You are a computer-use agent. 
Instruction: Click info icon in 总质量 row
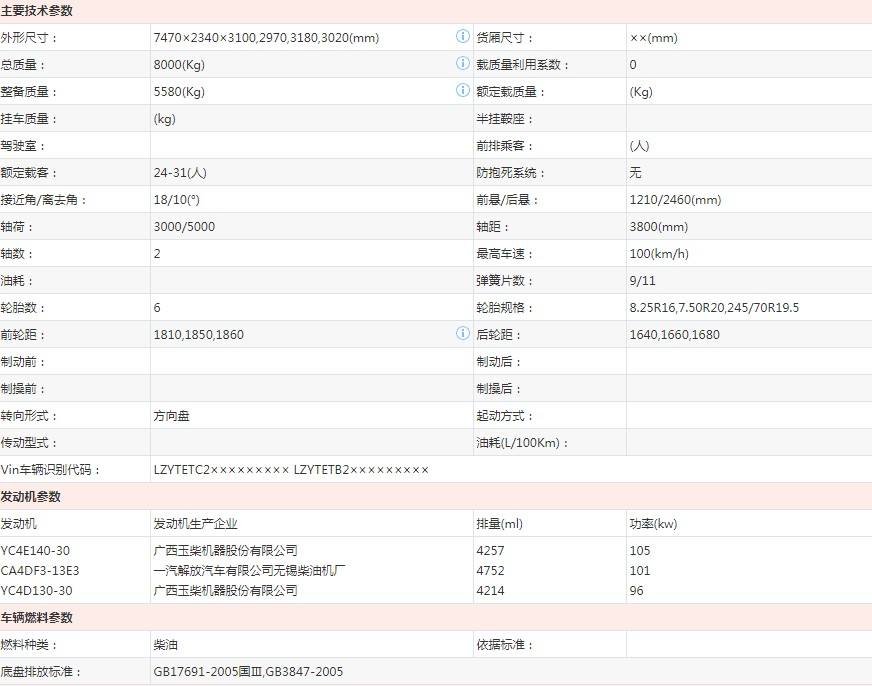point(463,63)
